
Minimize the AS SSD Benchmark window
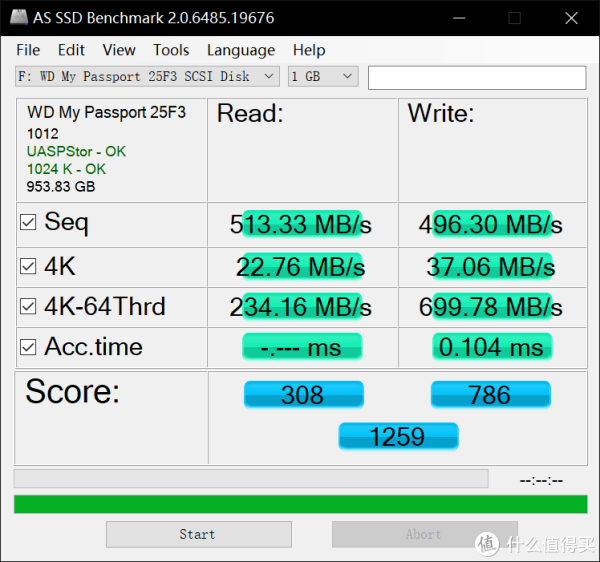click(459, 18)
